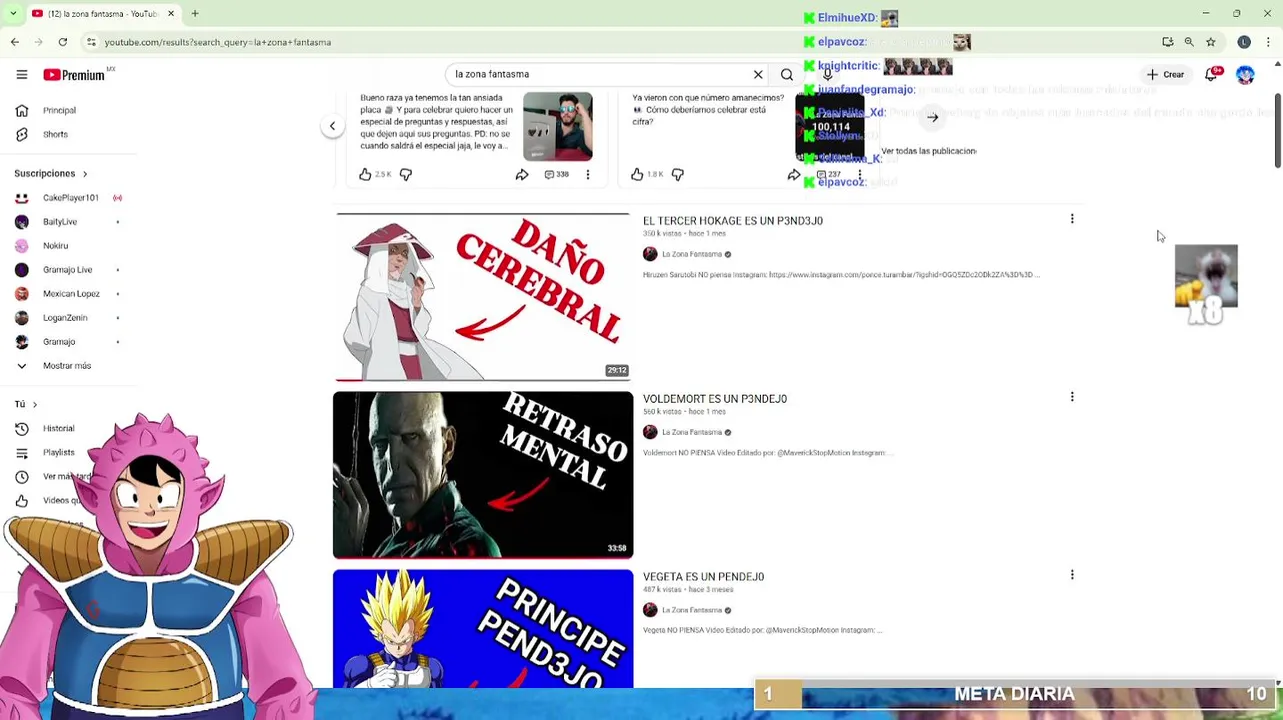Open the YouTube account avatar menu
The height and width of the screenshot is (720, 1283).
tap(1245, 75)
